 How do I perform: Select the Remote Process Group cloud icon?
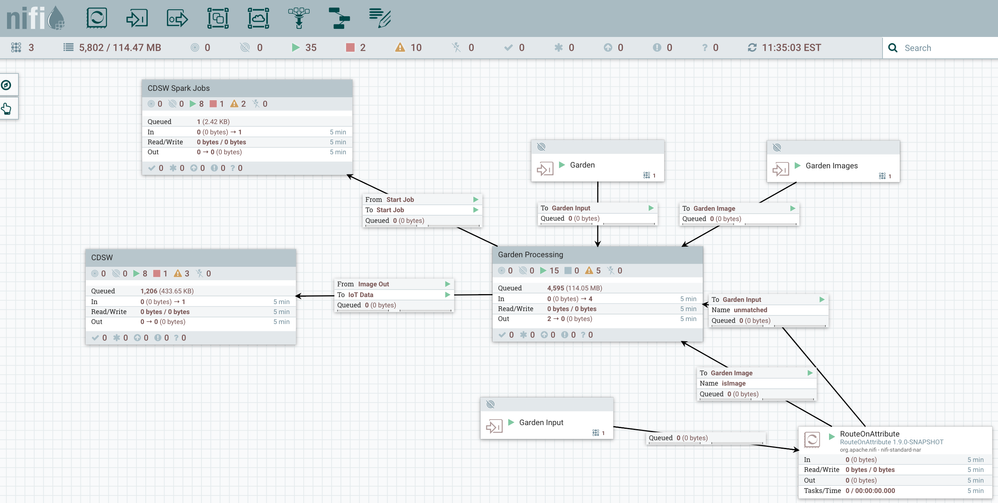[x=257, y=17]
